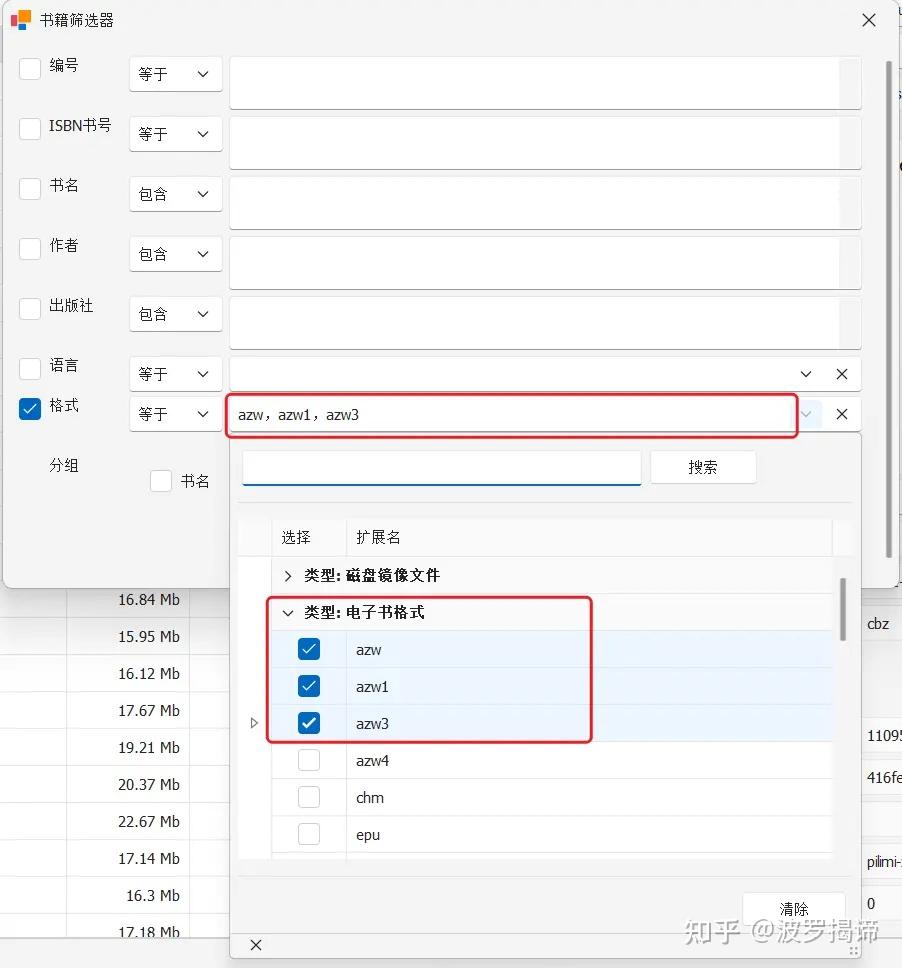902x968 pixels.
Task: Click the 搜索 button
Action: pos(703,467)
